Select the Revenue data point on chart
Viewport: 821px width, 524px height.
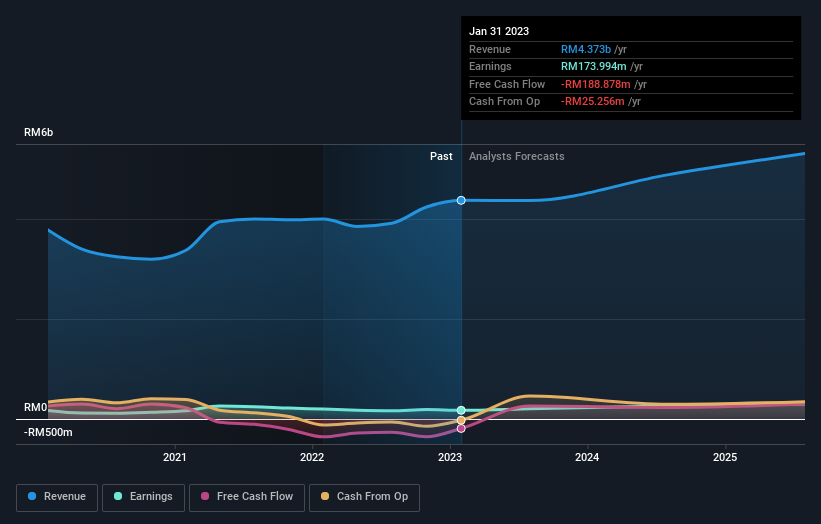point(461,200)
